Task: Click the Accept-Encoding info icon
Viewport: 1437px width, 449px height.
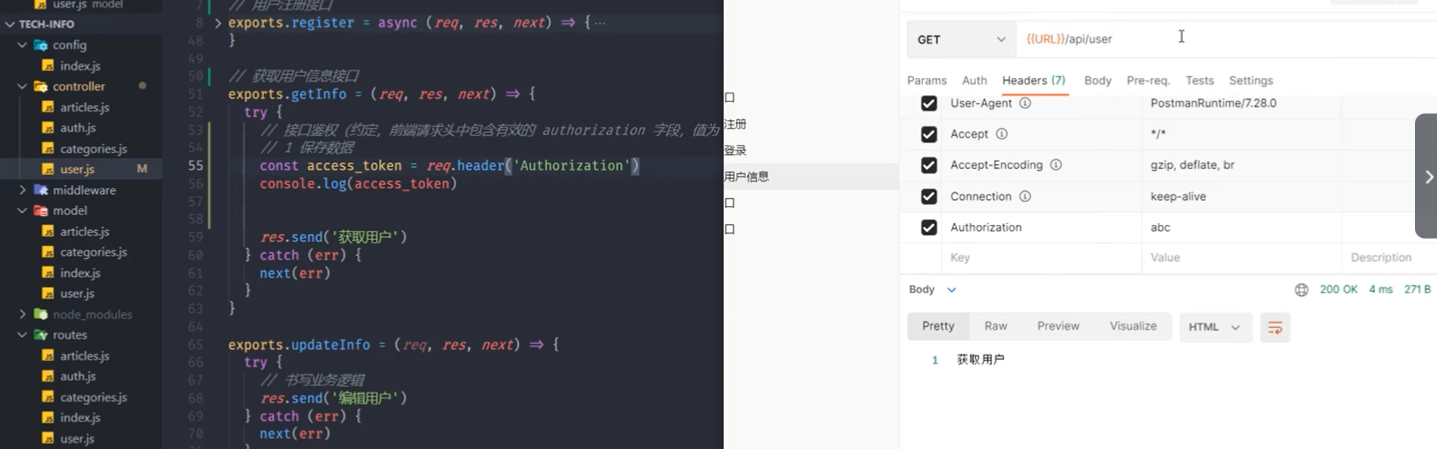Action: (1056, 165)
